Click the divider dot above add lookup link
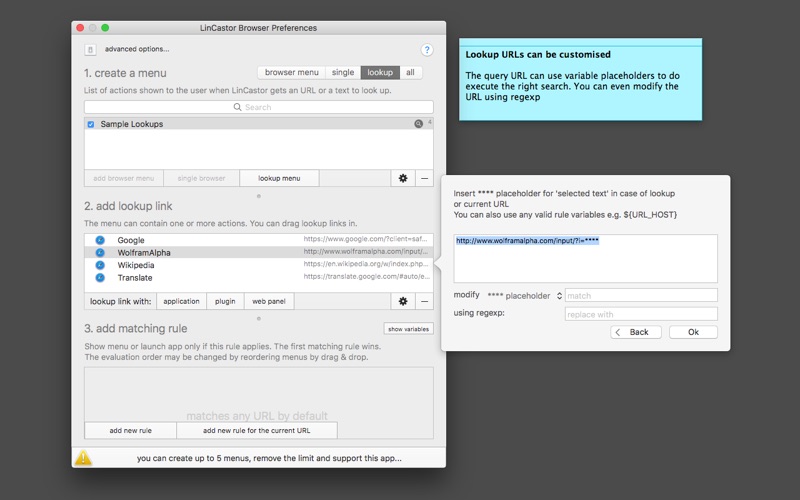Screen dimensions: 800x500 (259, 196)
